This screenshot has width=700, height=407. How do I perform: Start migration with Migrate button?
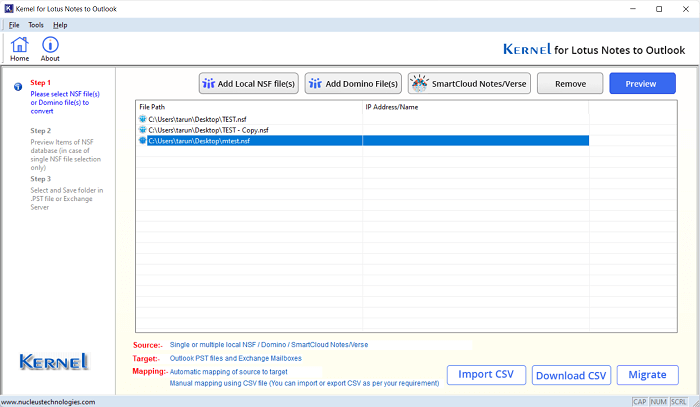pos(647,375)
